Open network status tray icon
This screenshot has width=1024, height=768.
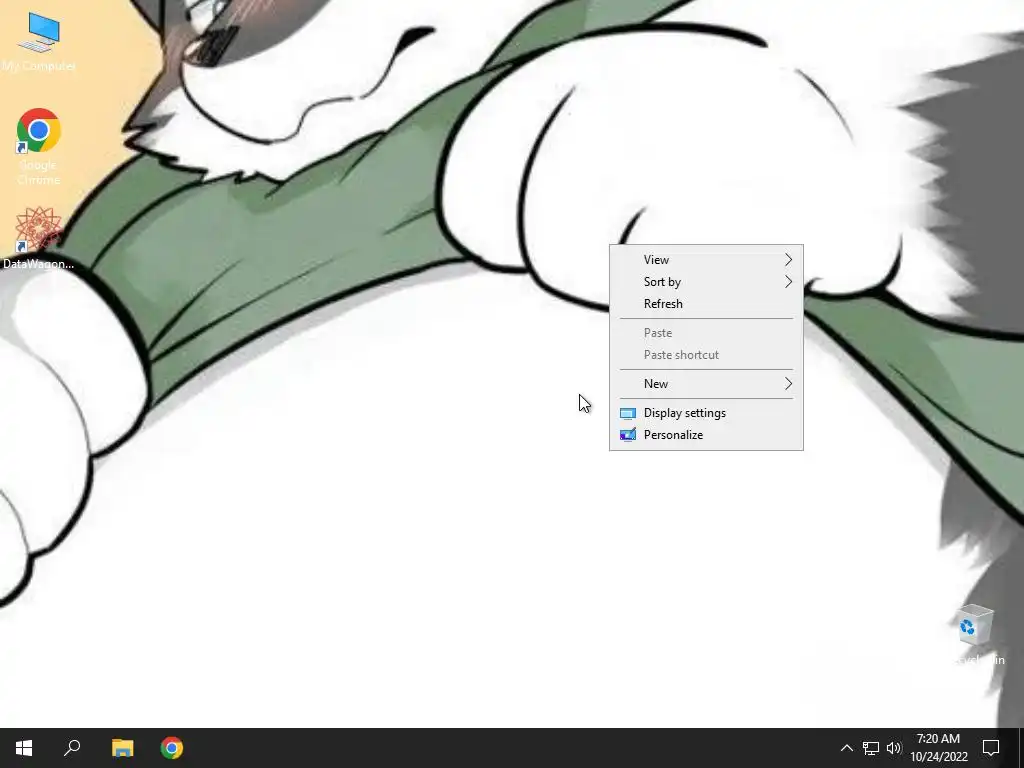click(871, 748)
